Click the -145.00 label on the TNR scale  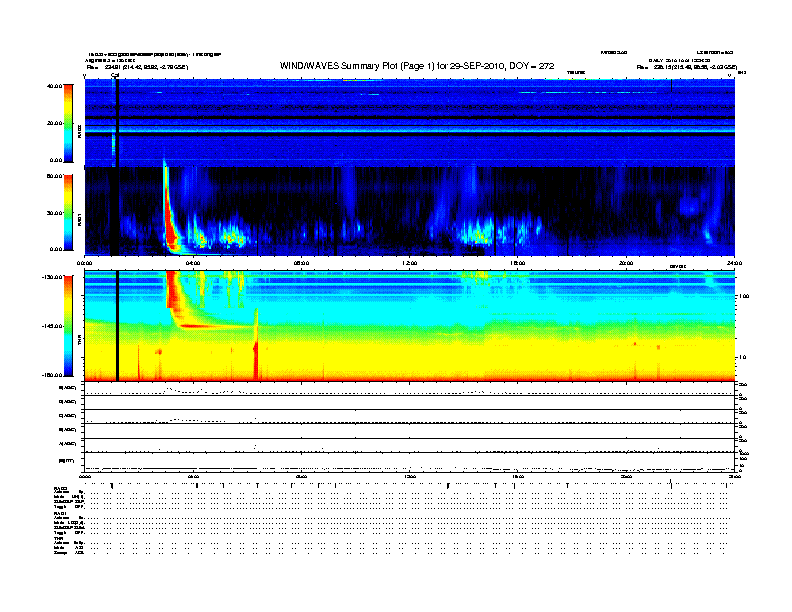[53, 326]
